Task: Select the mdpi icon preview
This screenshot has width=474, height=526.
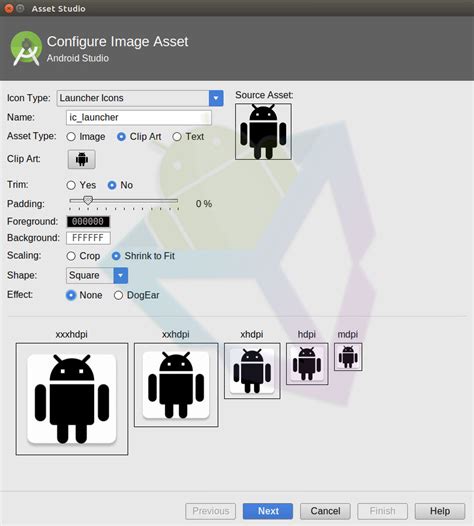Action: [x=348, y=357]
